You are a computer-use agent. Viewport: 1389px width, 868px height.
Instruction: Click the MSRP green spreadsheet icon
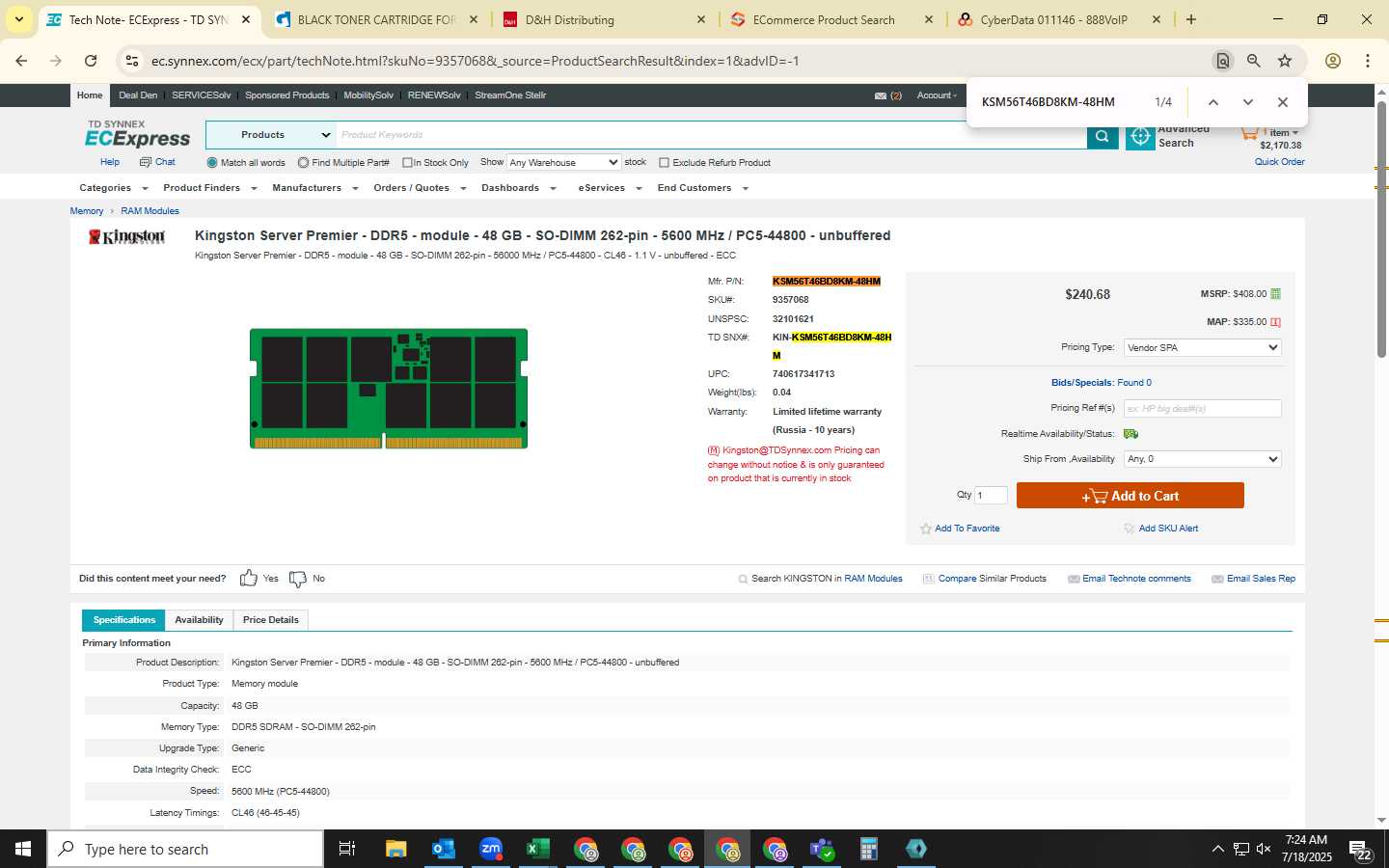coord(1275,294)
